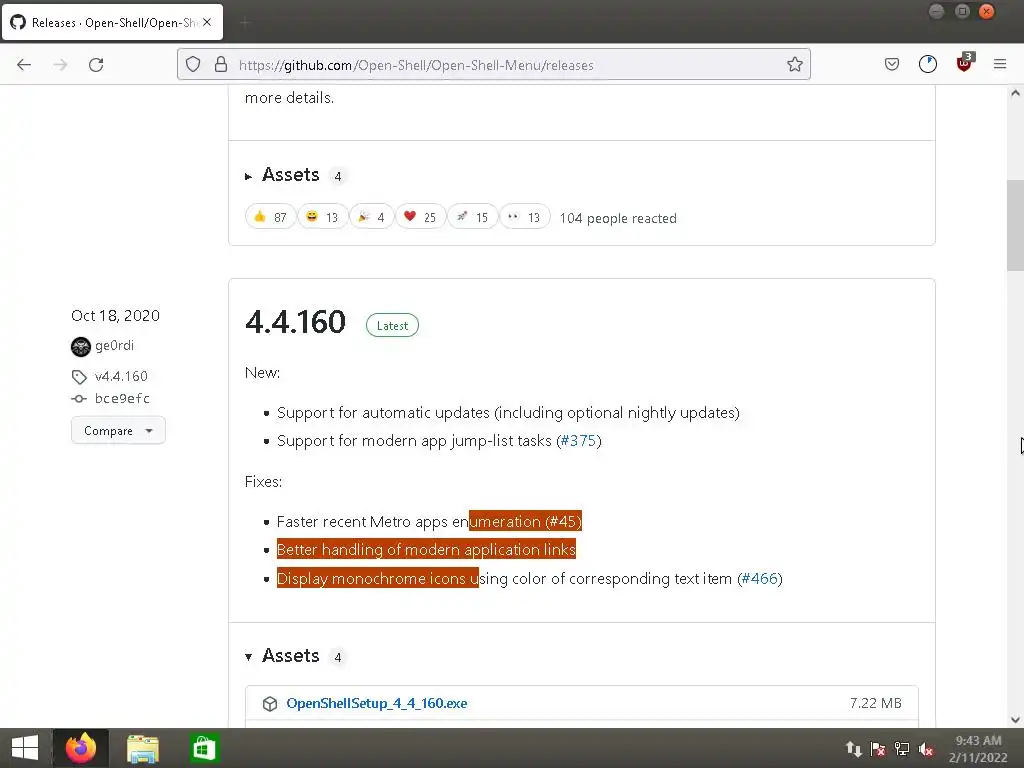The image size is (1024, 768).
Task: Open the Store app on the taskbar
Action: point(203,748)
